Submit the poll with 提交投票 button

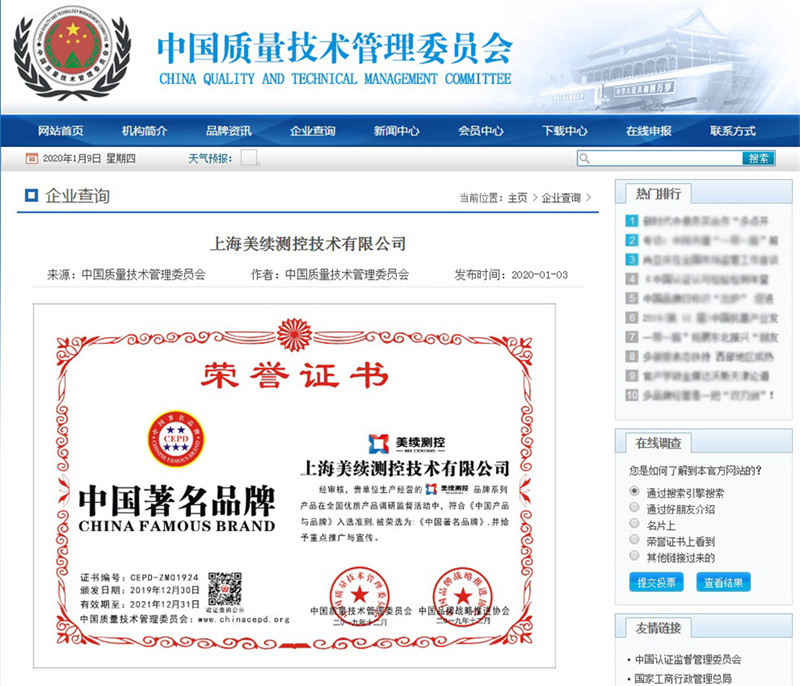click(x=657, y=583)
